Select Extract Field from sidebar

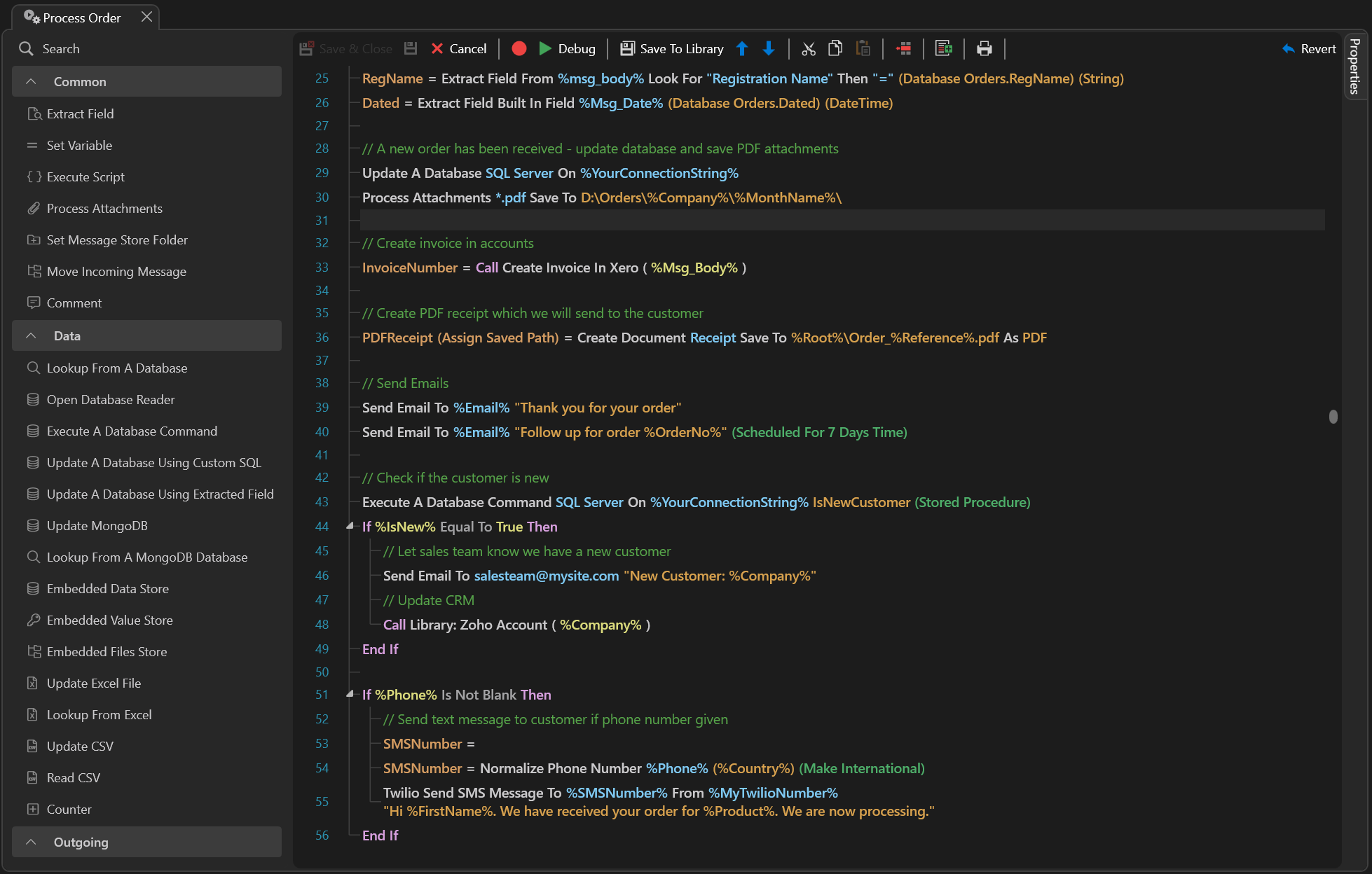(80, 113)
